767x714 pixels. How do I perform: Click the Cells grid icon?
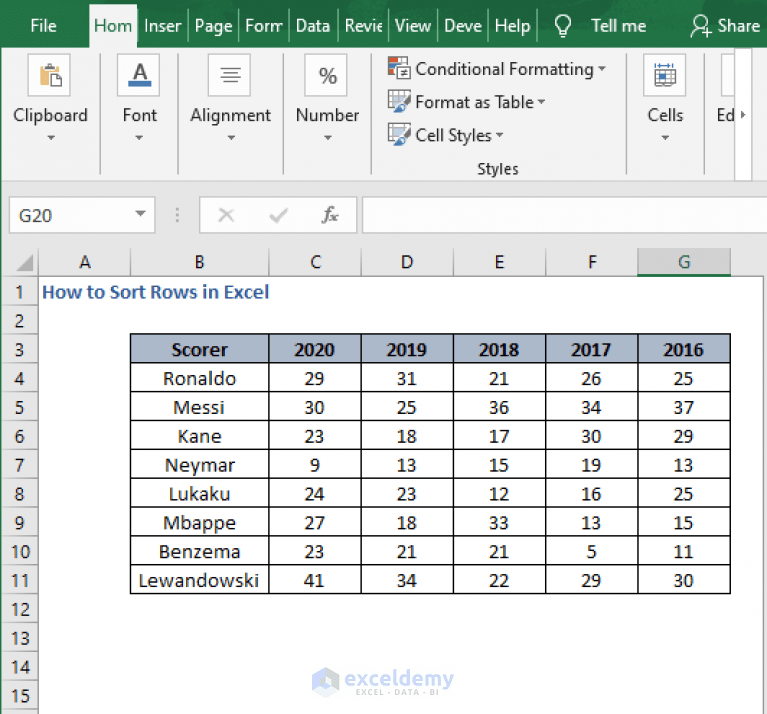[665, 75]
